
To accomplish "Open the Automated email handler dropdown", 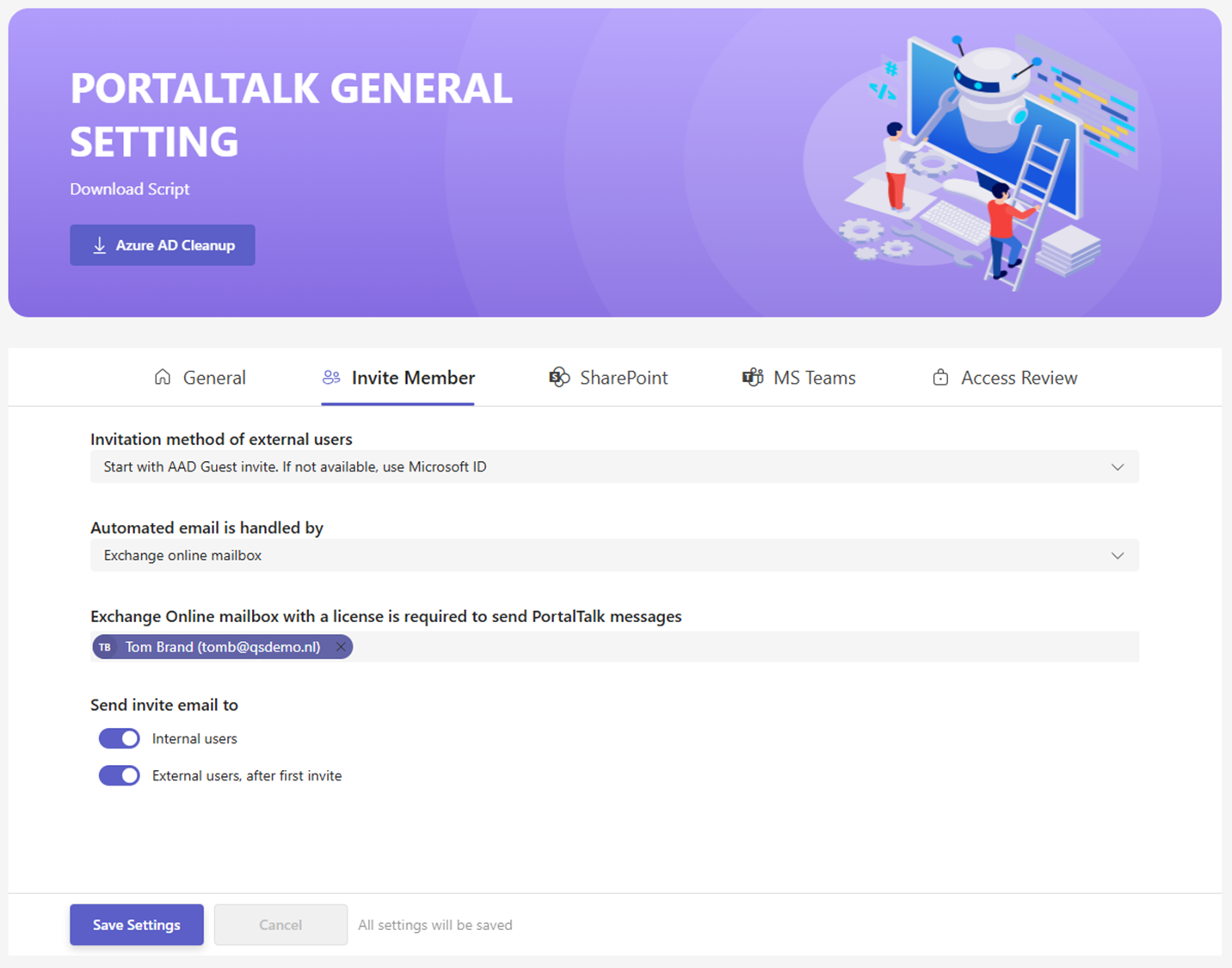I will [613, 556].
